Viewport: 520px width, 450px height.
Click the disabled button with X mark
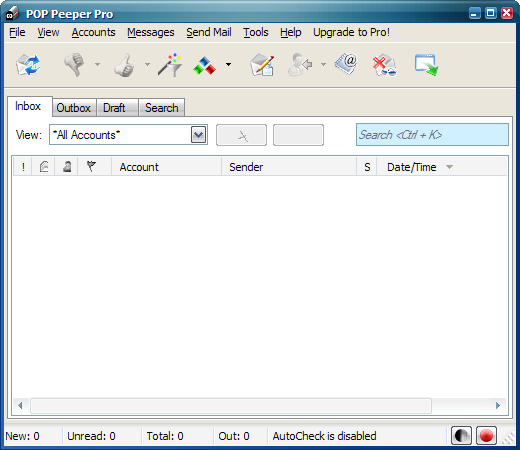241,135
